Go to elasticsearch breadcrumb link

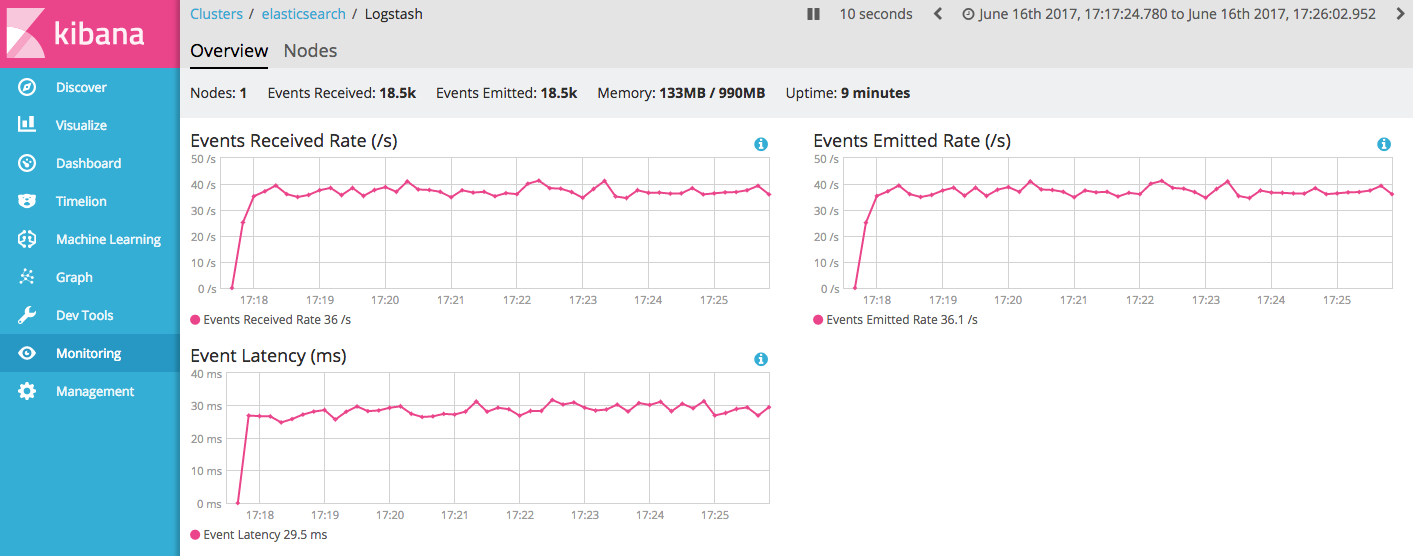coord(303,14)
